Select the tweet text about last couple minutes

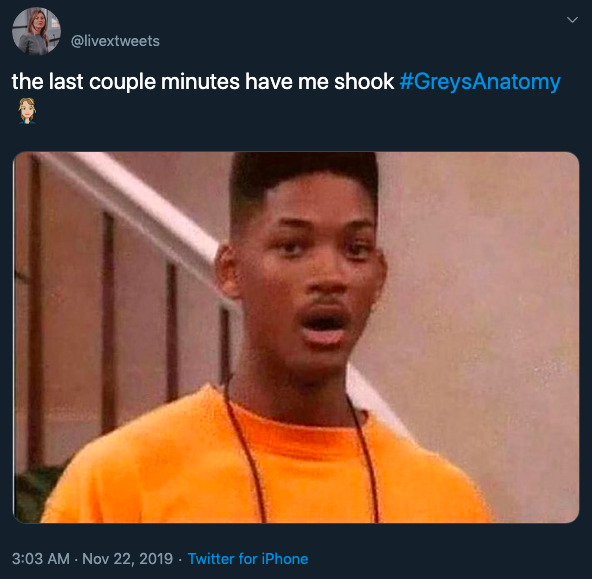[203, 82]
